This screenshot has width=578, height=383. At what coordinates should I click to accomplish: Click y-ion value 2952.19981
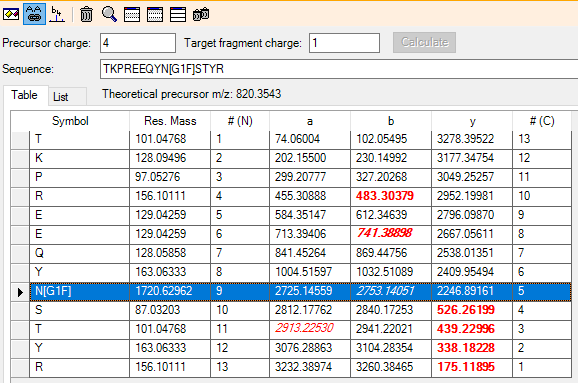coord(472,196)
